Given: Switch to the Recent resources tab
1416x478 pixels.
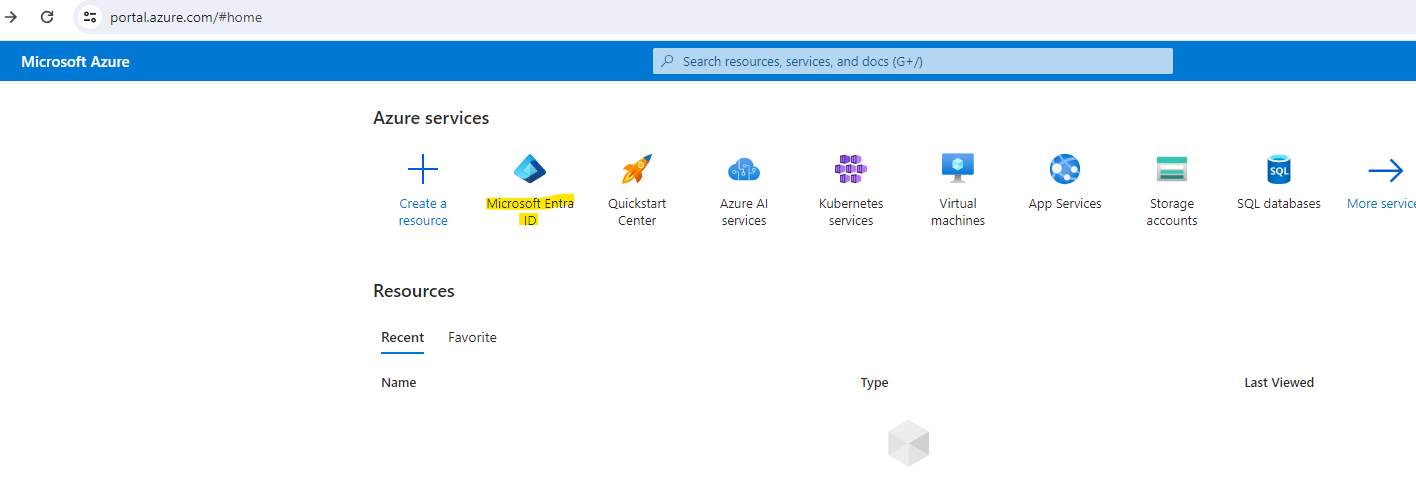Looking at the screenshot, I should [x=402, y=338].
